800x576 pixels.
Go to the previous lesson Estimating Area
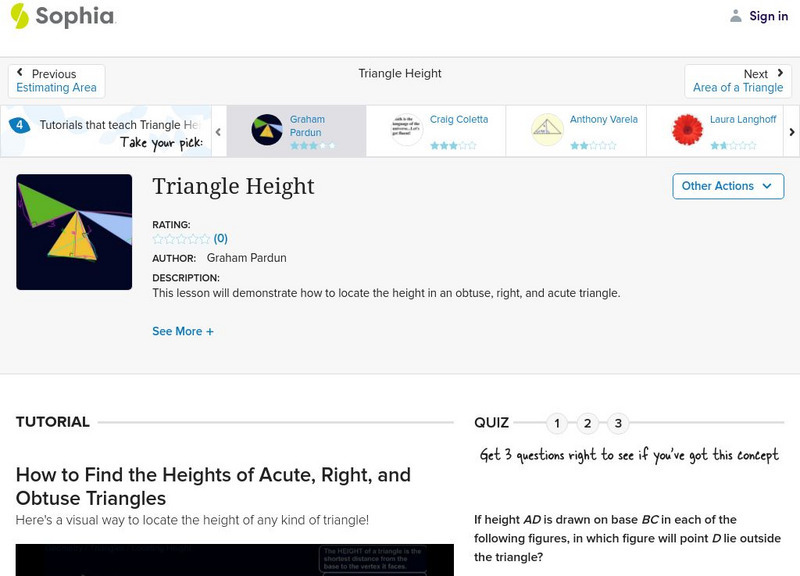(55, 79)
